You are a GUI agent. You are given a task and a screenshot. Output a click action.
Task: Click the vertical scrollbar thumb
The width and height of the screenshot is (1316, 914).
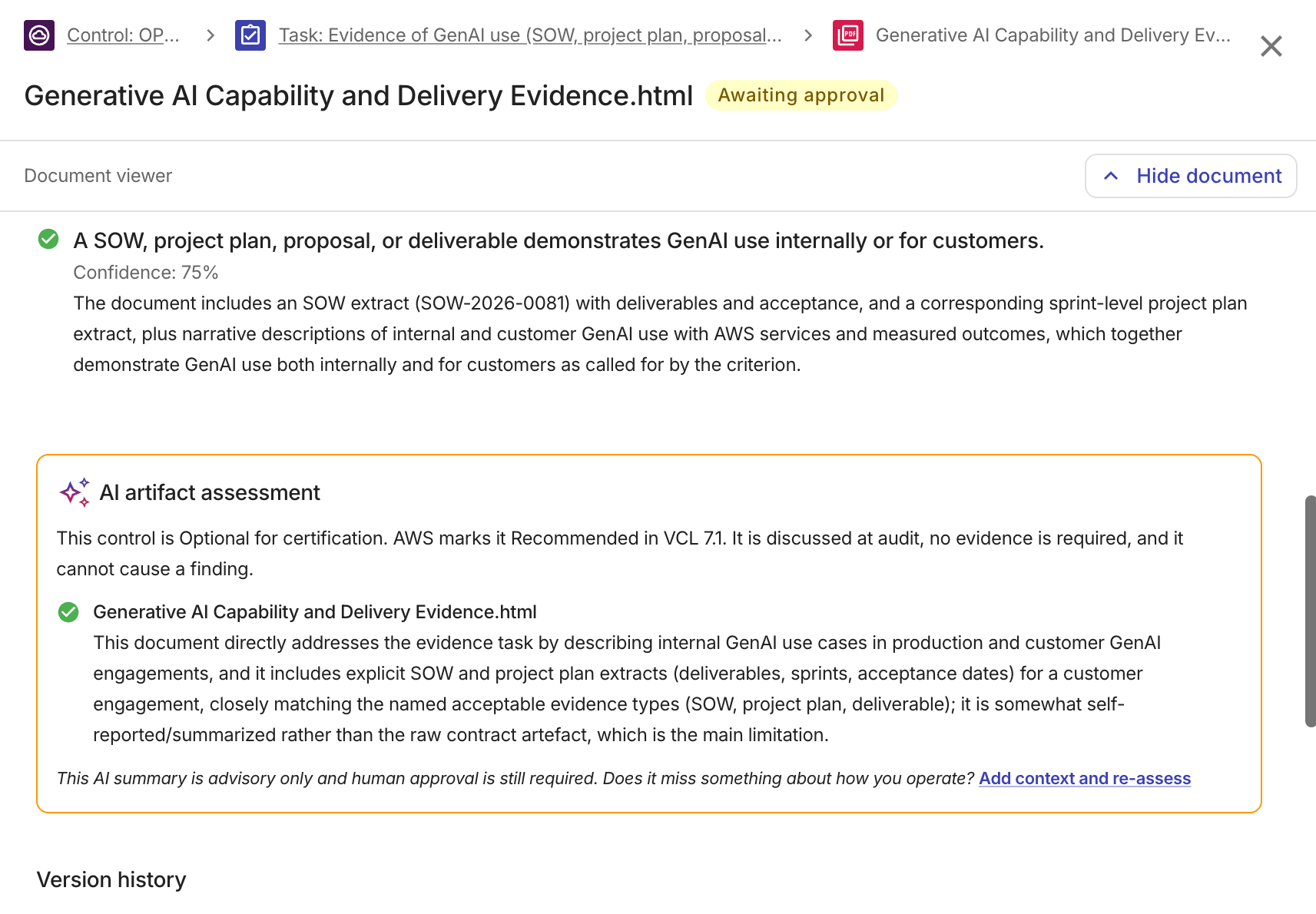(1311, 611)
